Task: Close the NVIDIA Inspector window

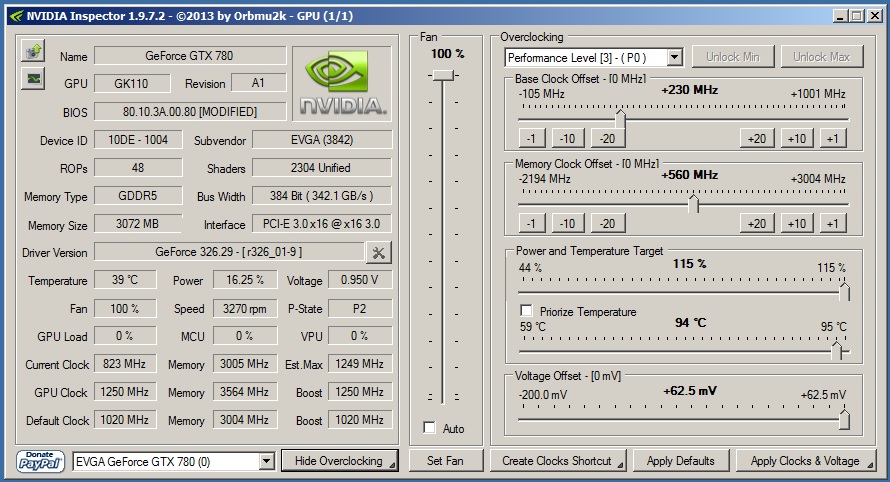Action: click(875, 16)
